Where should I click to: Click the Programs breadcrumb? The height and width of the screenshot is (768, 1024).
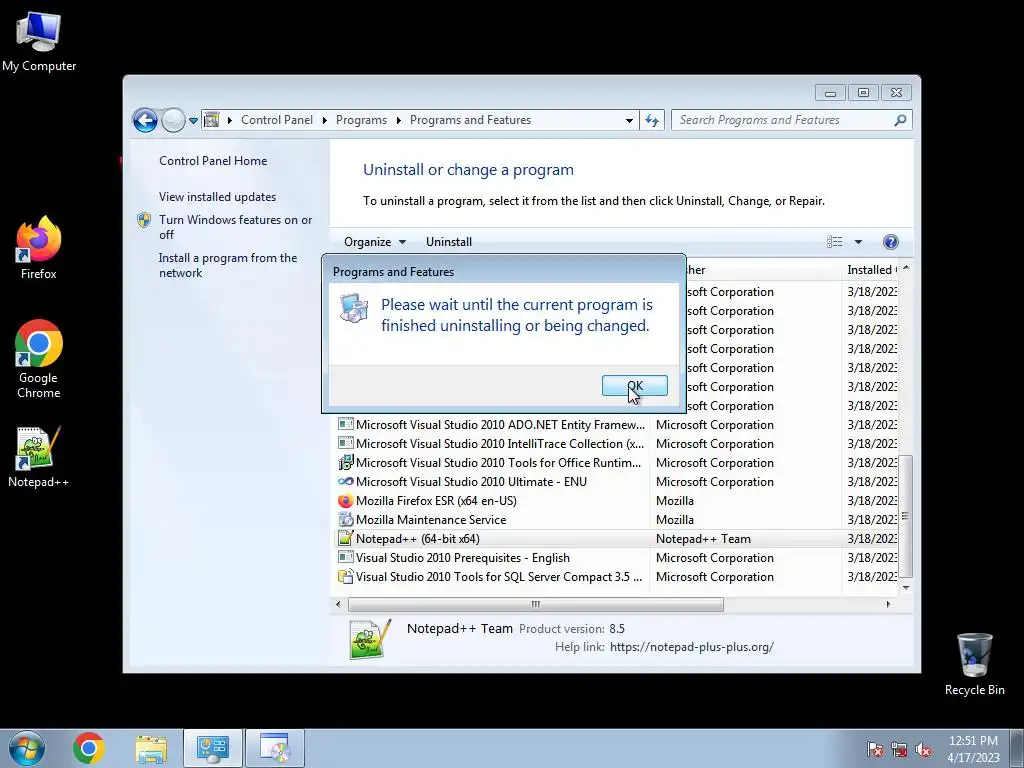pyautogui.click(x=361, y=120)
